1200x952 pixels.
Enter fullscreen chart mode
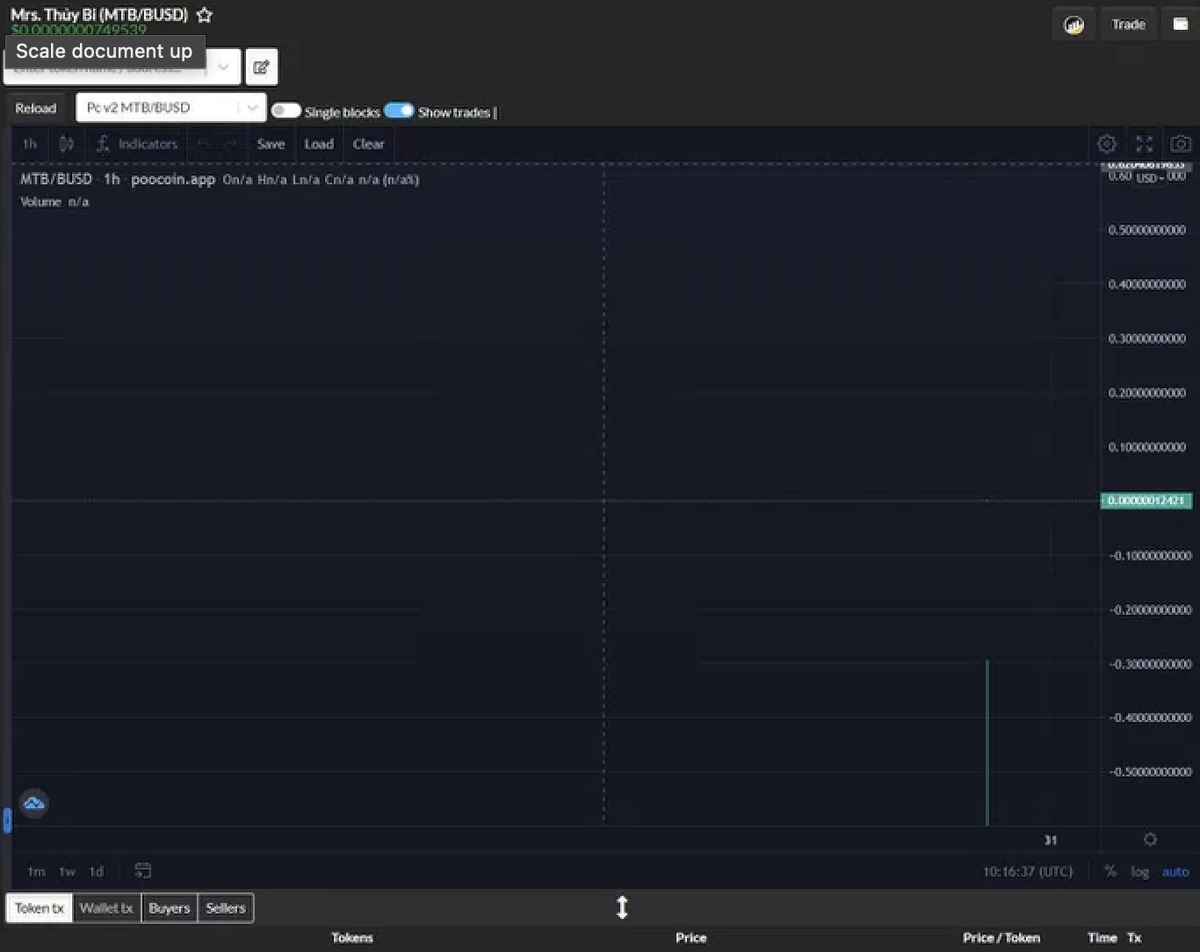tap(1144, 144)
